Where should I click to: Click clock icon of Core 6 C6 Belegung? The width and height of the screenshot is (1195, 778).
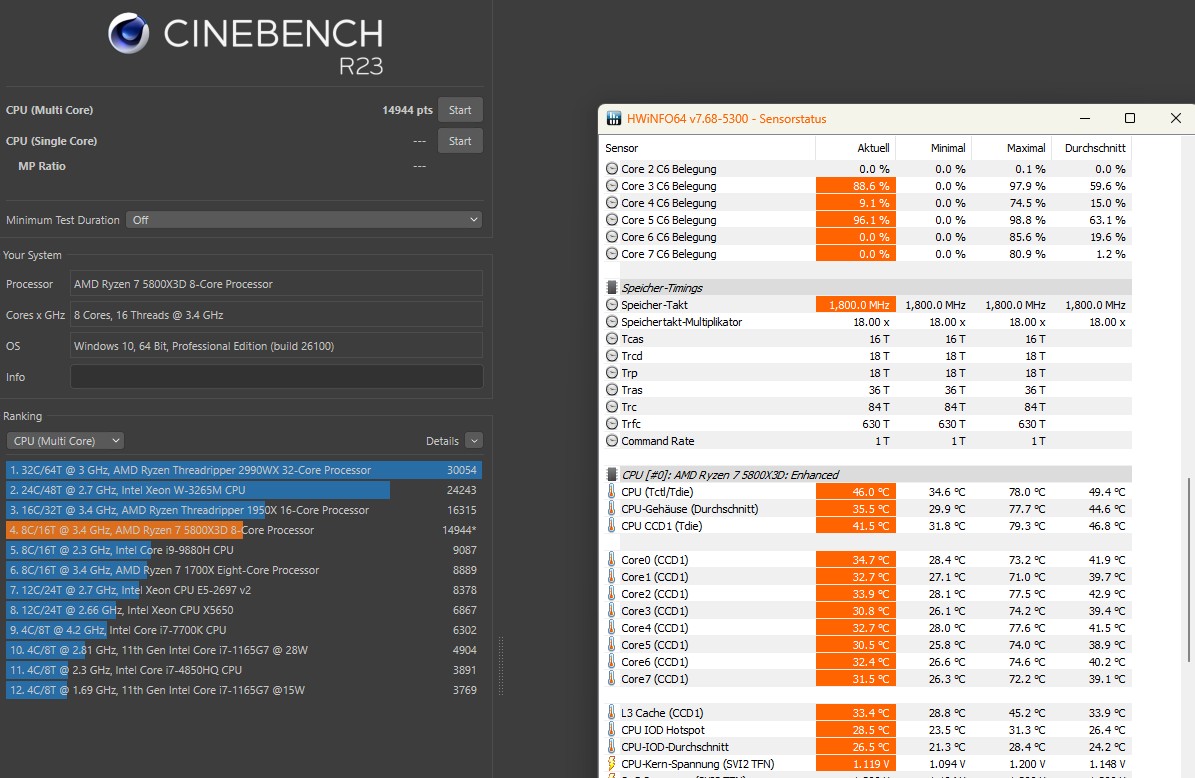tap(611, 237)
